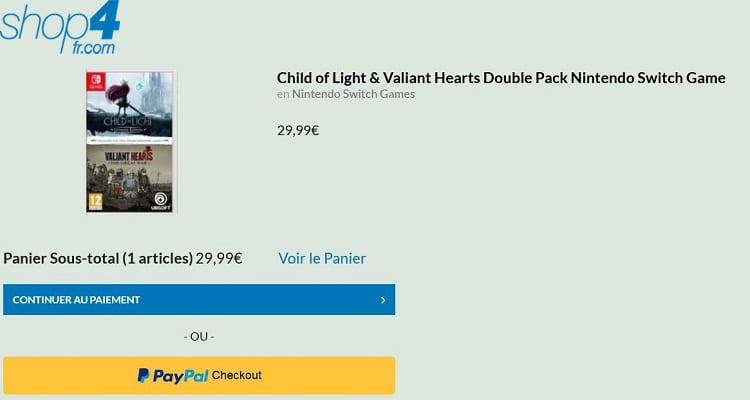This screenshot has height=400, width=750.
Task: Click the Child of Light & Valiant Hearts title
Action: [x=501, y=78]
